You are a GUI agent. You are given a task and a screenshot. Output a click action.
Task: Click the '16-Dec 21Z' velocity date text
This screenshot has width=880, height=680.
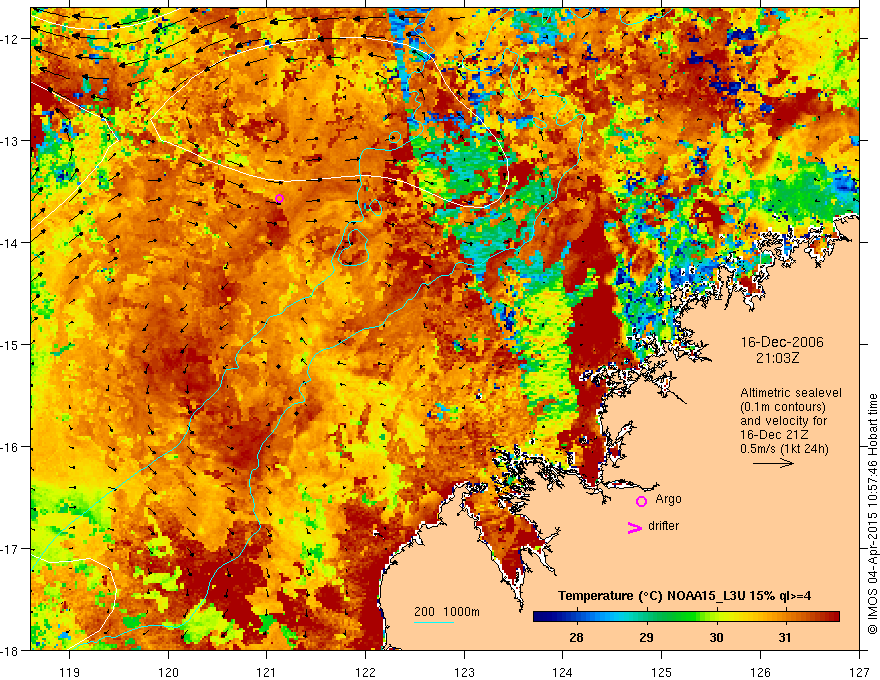coord(775,435)
